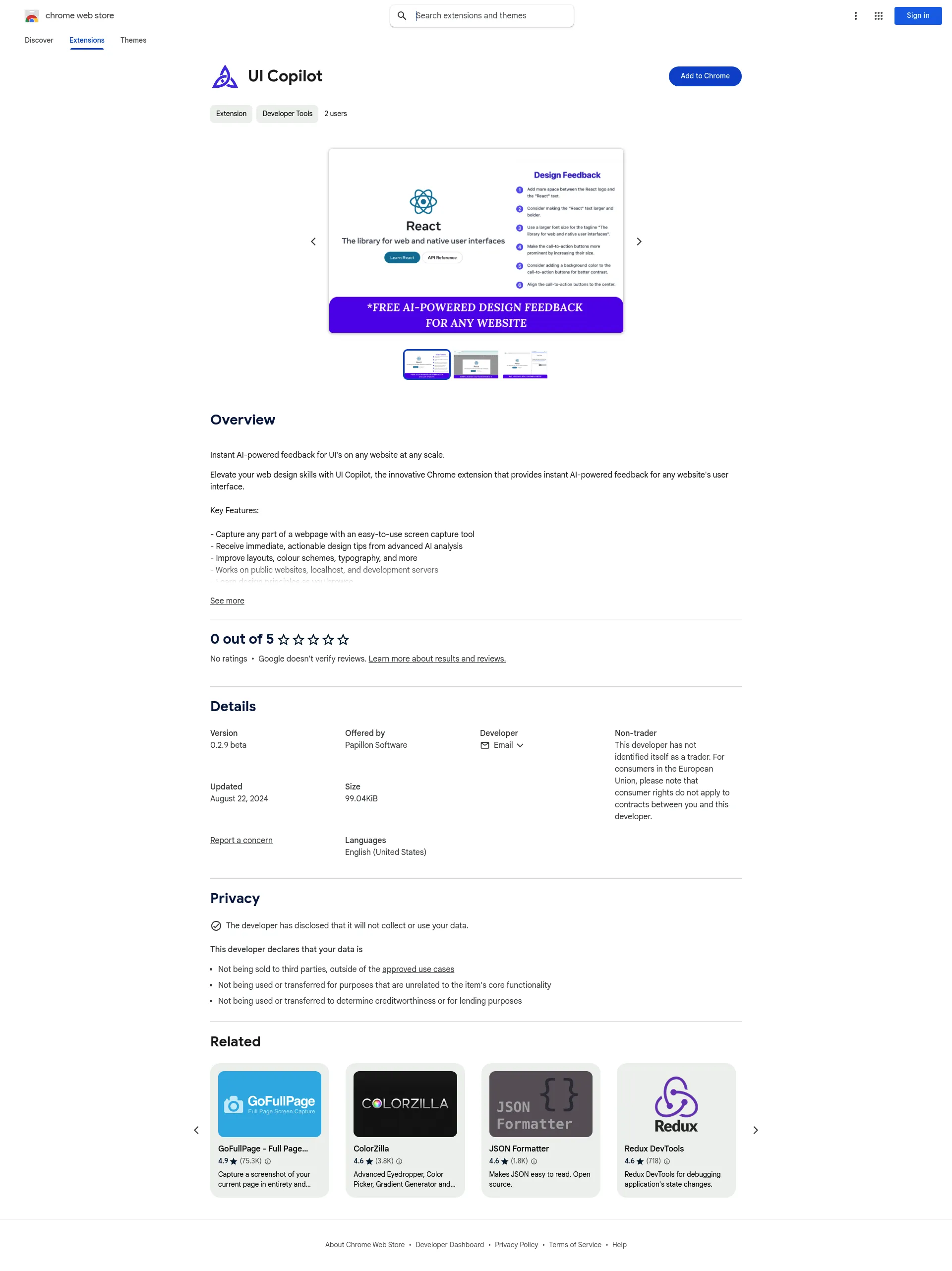Click 'See more' description link
Viewport: 952px width, 1271px height.
(x=227, y=601)
